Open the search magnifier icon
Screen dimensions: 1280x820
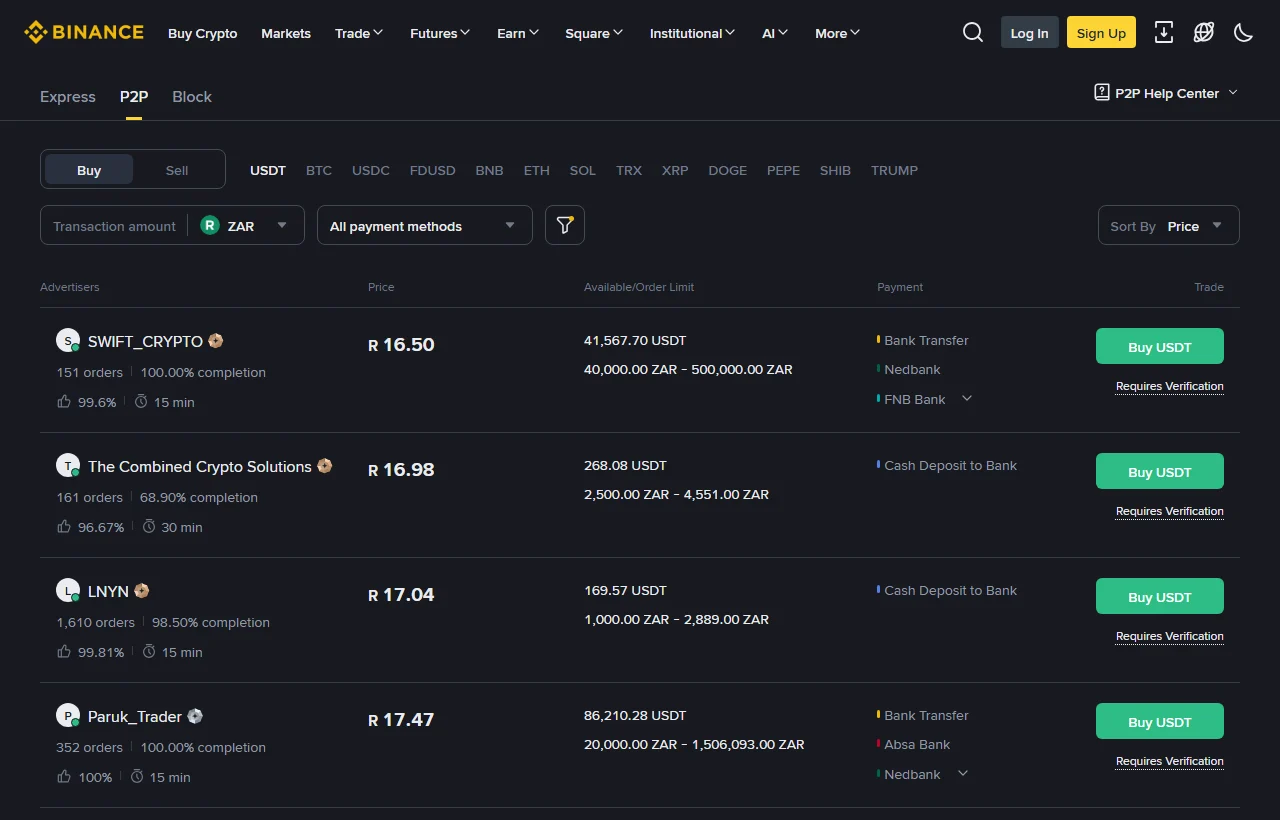click(x=973, y=32)
